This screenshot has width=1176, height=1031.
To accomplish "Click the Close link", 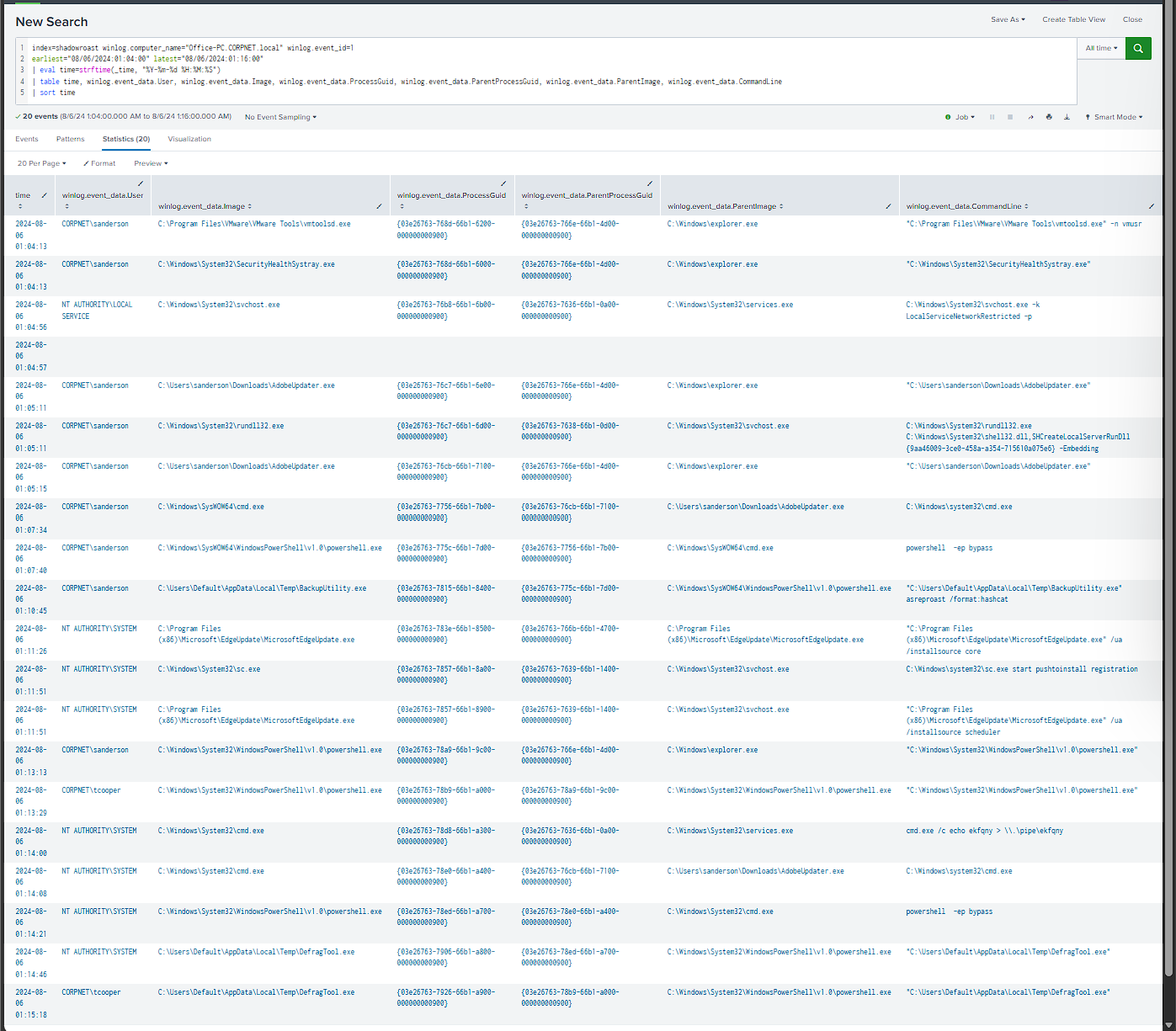I will [x=1132, y=19].
